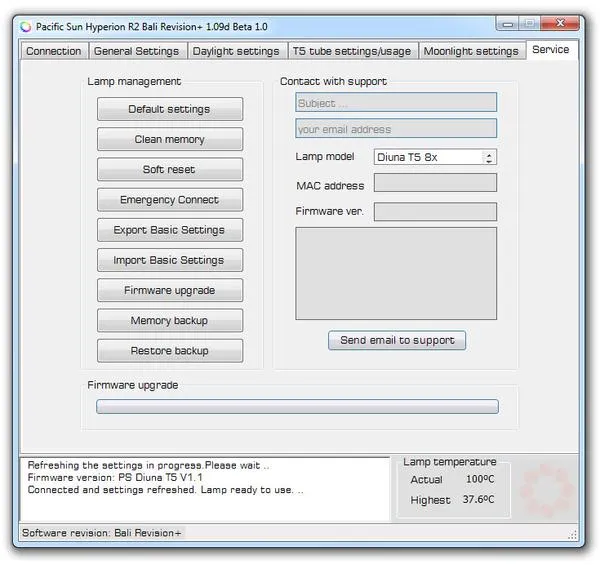Open the Moonlight settings tab

471,51
